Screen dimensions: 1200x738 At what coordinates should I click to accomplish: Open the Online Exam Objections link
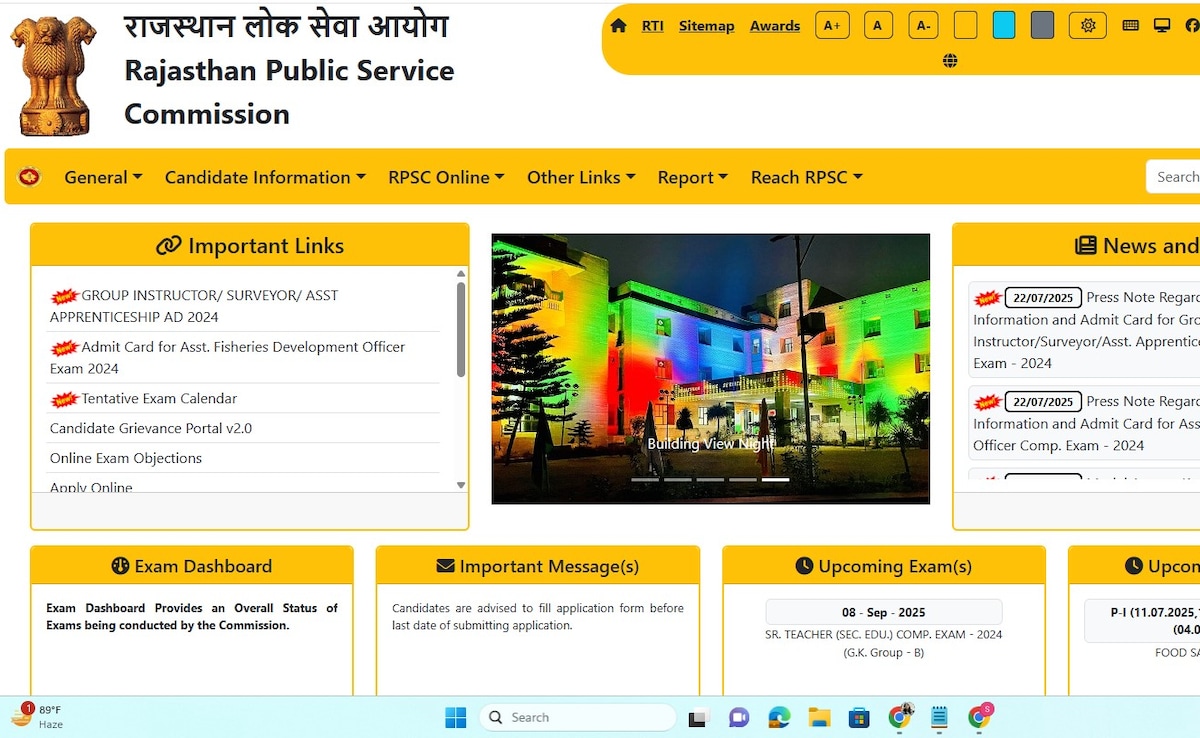[126, 458]
